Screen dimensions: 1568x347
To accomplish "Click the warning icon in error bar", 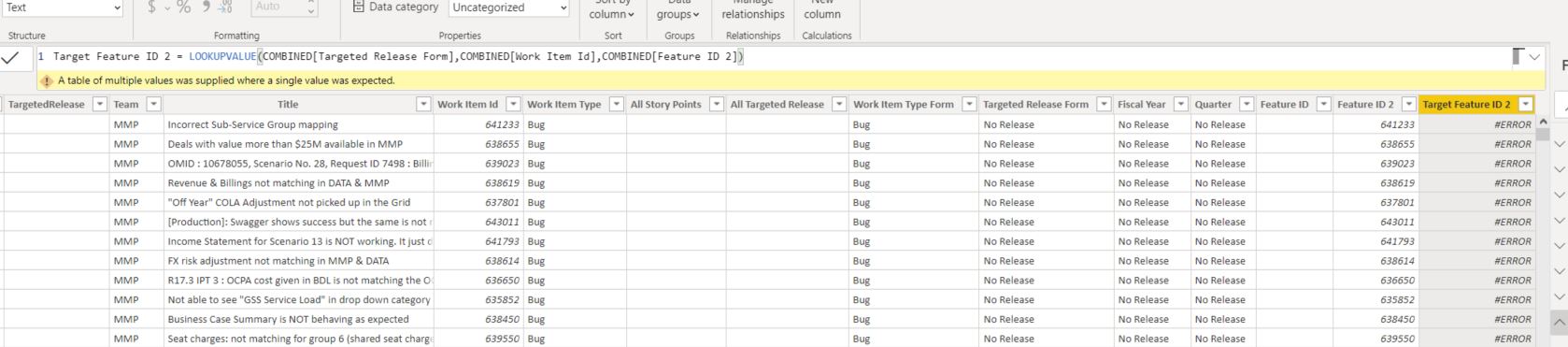I will coord(47,81).
